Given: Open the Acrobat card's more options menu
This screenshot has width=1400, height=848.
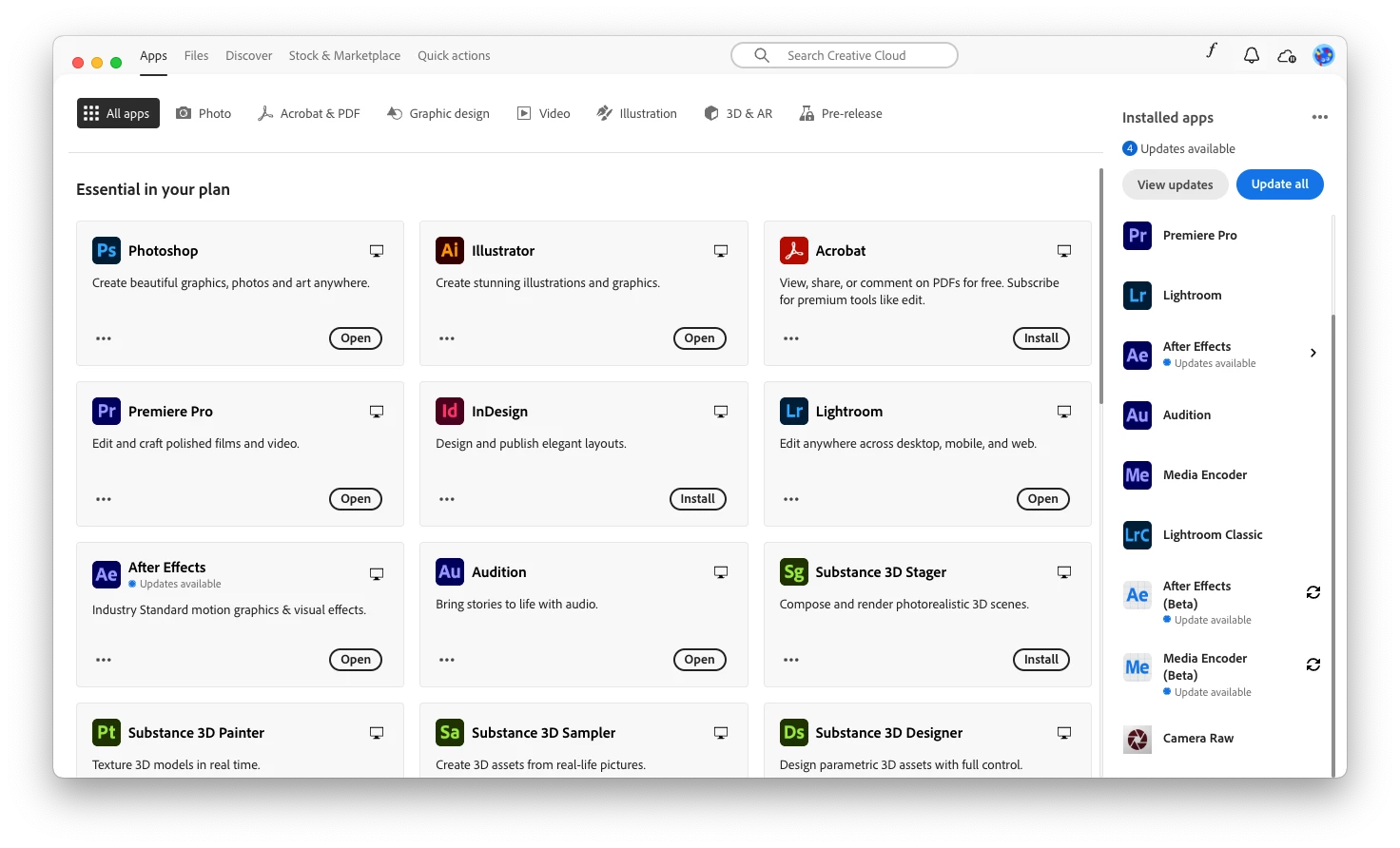Looking at the screenshot, I should point(791,338).
